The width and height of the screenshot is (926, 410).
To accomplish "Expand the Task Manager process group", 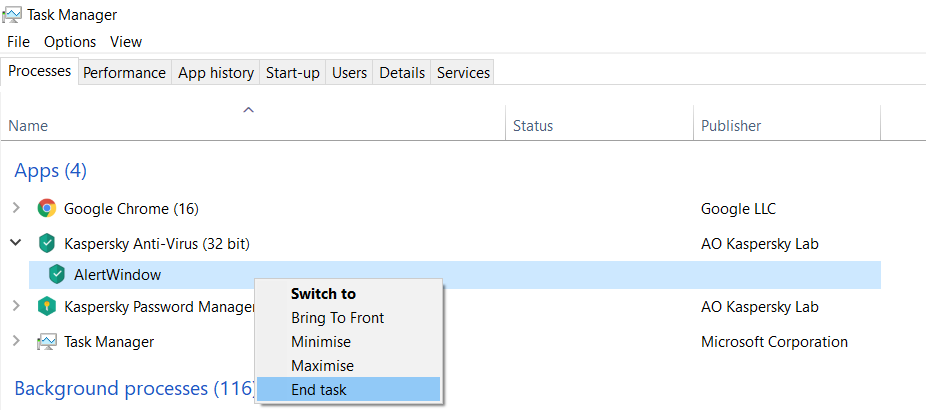I will pos(16,342).
